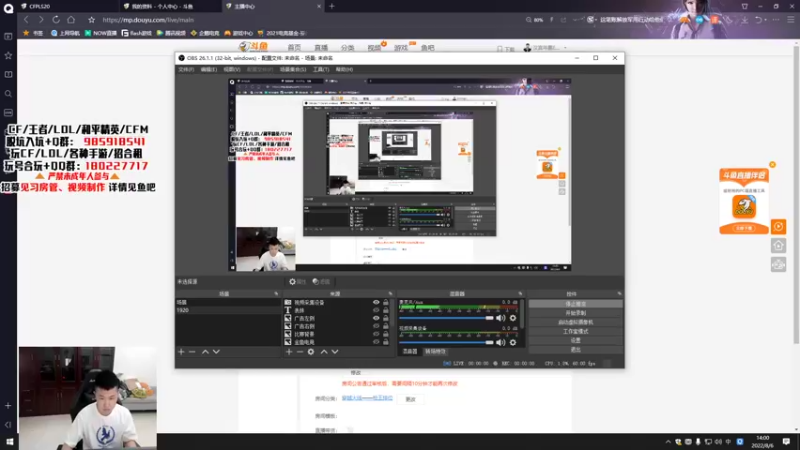Move scene down with arrow icon
Image resolution: width=800 pixels, height=450 pixels.
pyautogui.click(x=216, y=352)
